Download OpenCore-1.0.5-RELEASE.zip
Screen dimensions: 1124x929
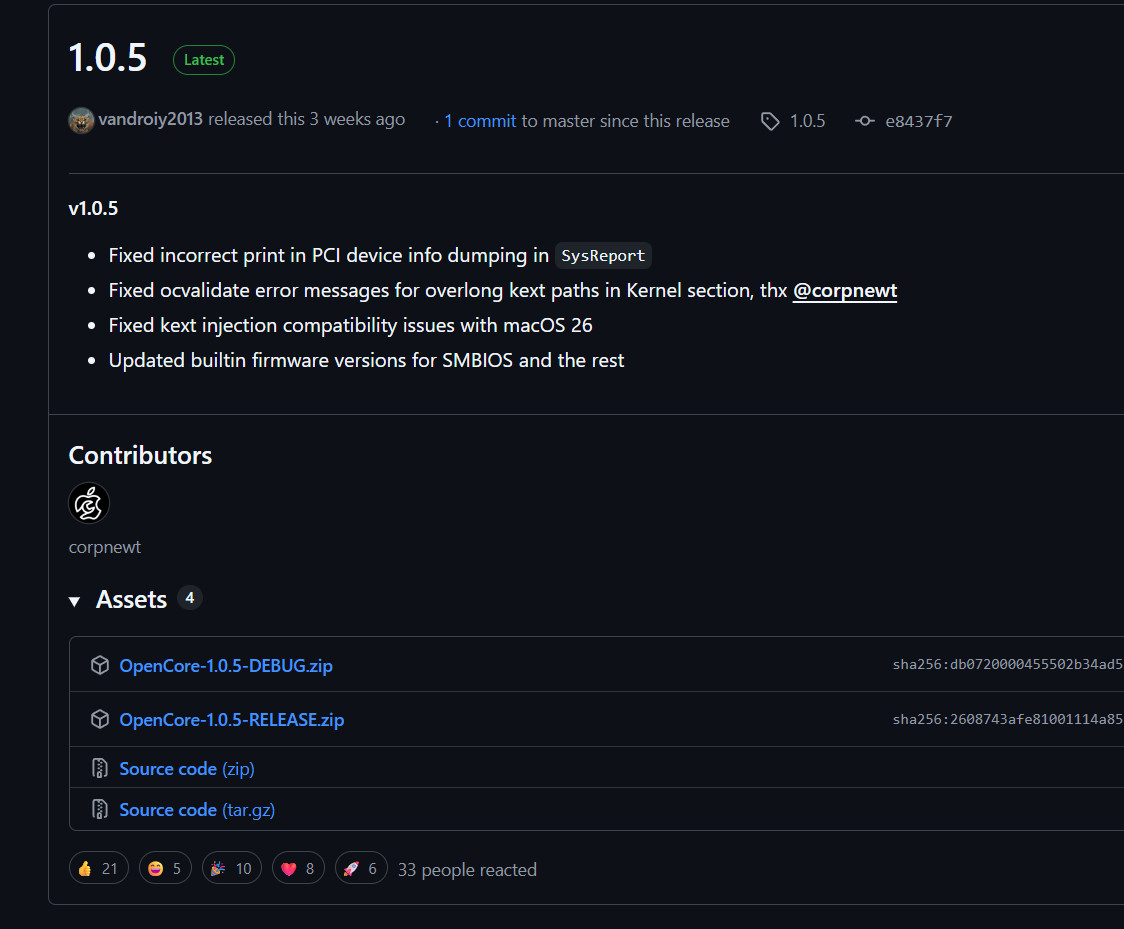[232, 720]
